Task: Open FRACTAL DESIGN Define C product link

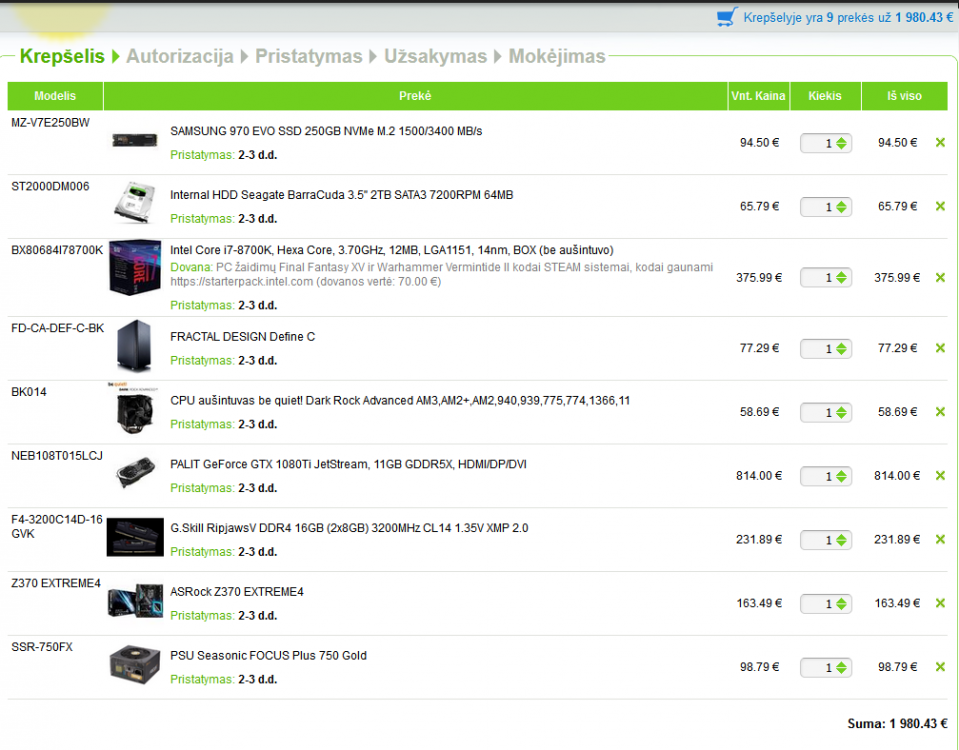Action: pyautogui.click(x=243, y=336)
